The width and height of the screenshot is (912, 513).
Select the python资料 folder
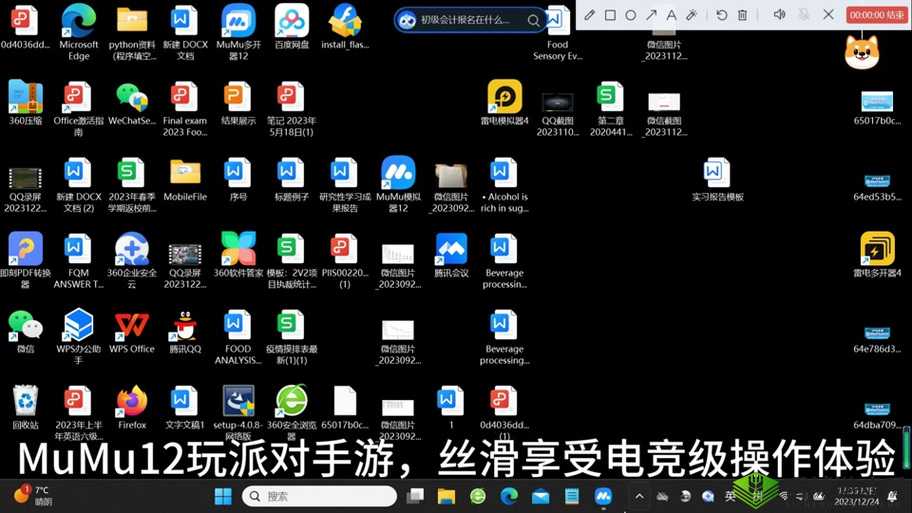pyautogui.click(x=132, y=33)
